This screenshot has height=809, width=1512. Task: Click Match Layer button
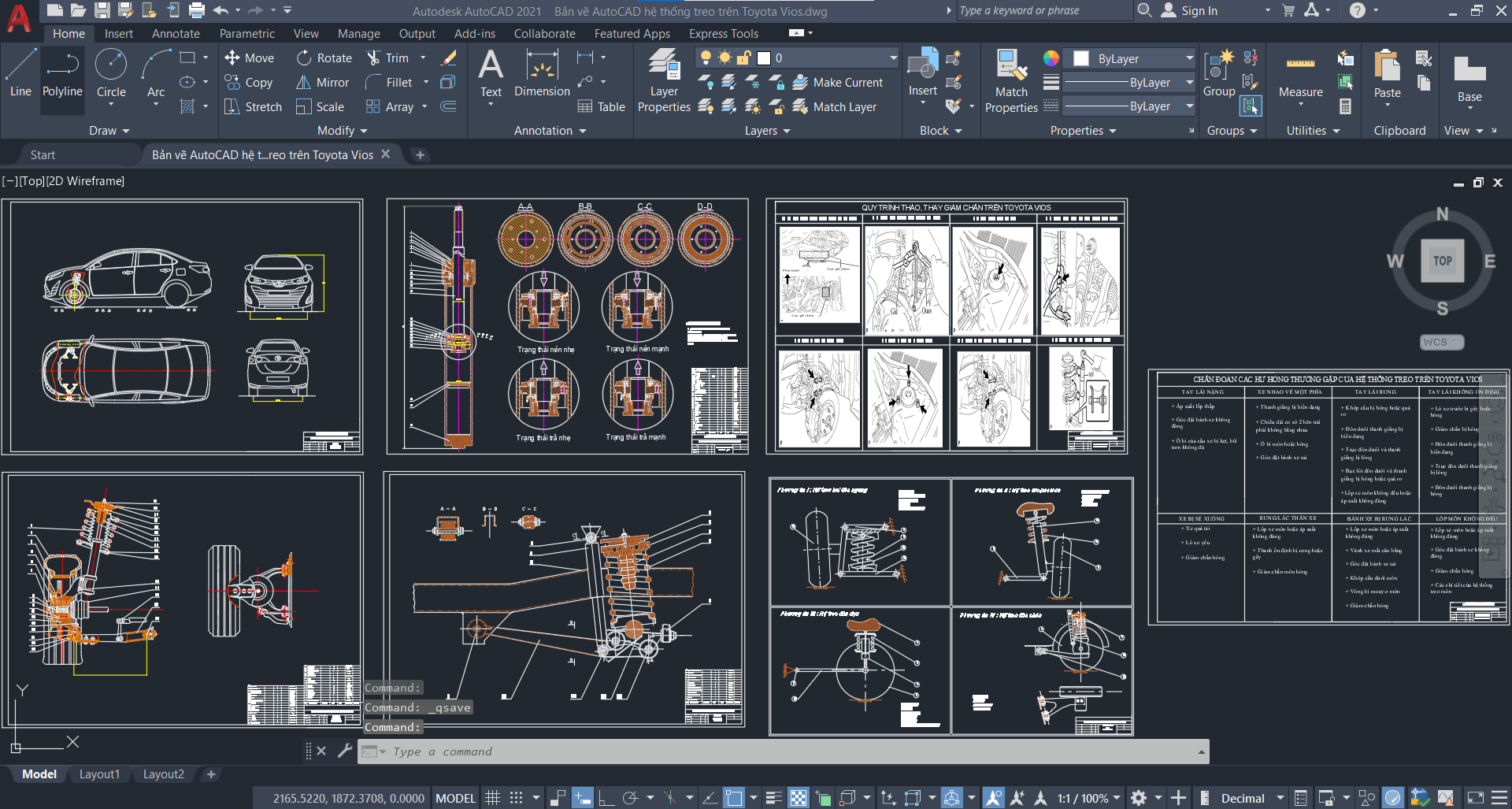pyautogui.click(x=834, y=106)
